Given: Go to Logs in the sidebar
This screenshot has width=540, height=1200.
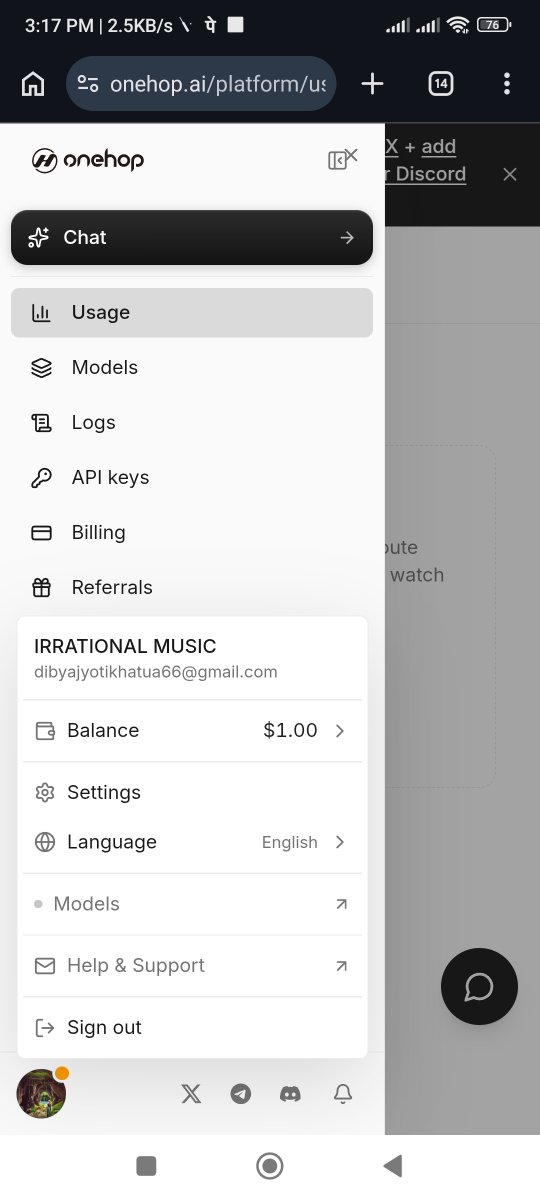Looking at the screenshot, I should pos(192,422).
